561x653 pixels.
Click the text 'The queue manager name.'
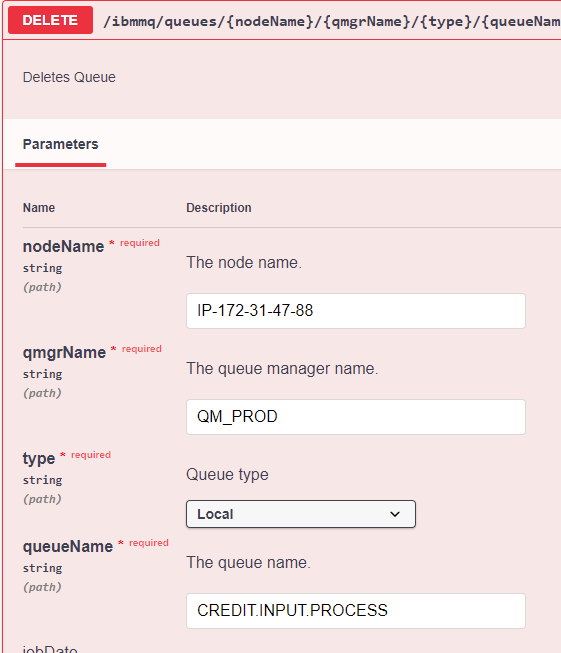click(282, 369)
